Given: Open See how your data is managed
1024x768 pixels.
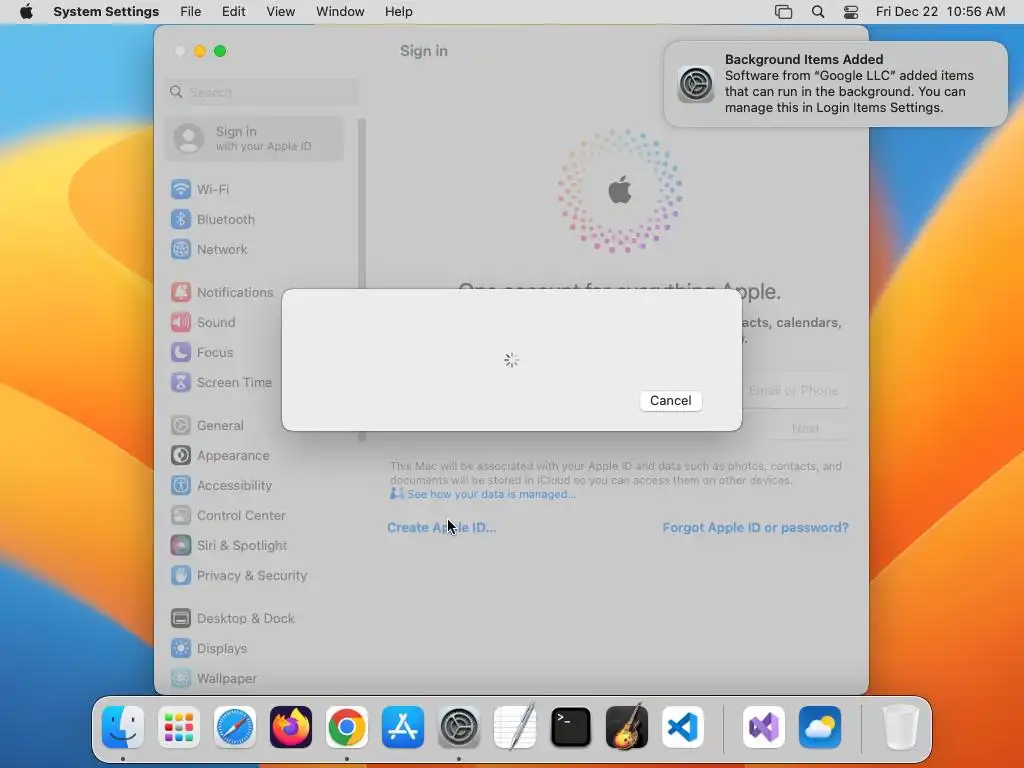Looking at the screenshot, I should tap(491, 494).
